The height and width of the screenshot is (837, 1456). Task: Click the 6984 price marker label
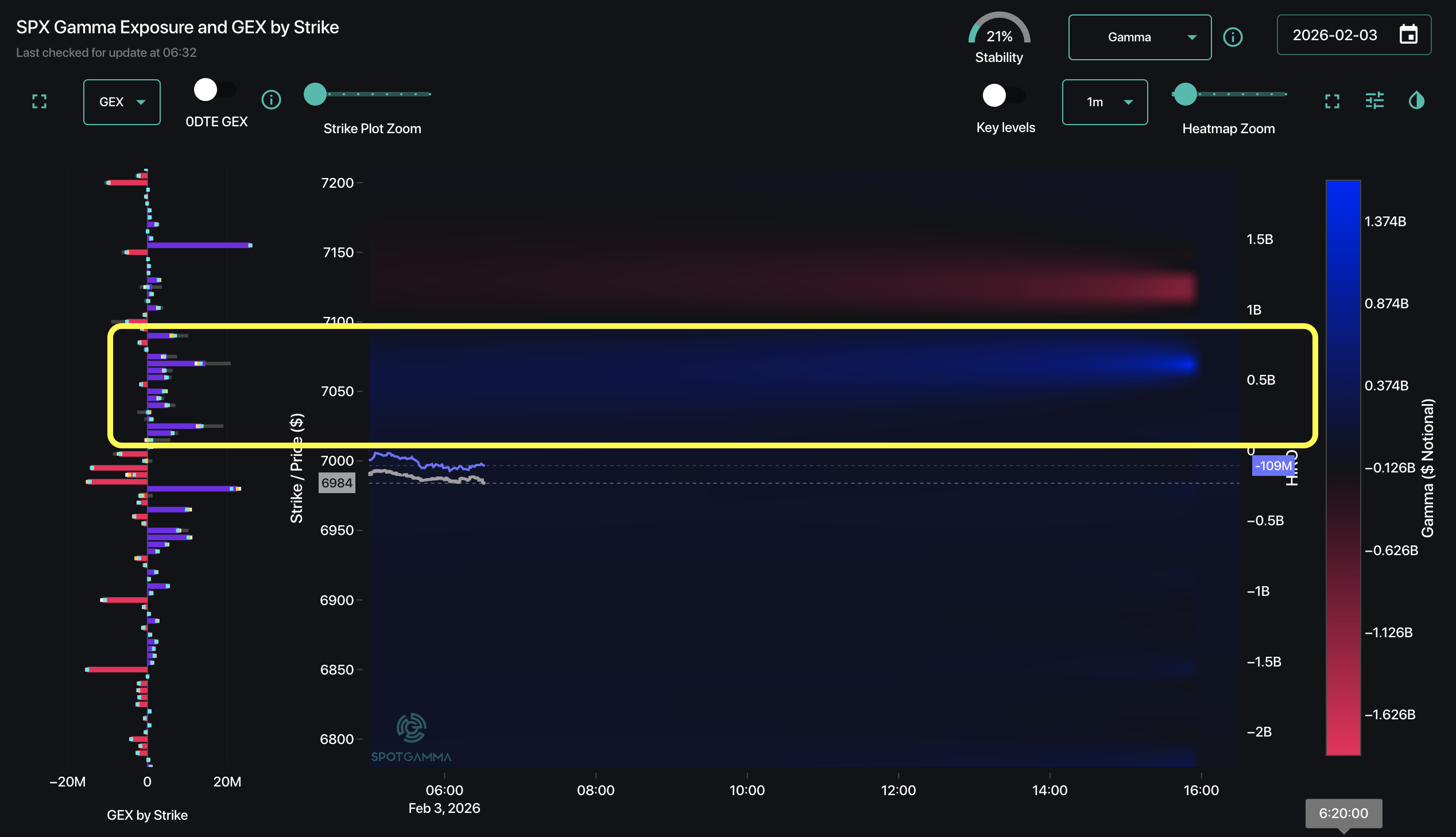pyautogui.click(x=337, y=483)
